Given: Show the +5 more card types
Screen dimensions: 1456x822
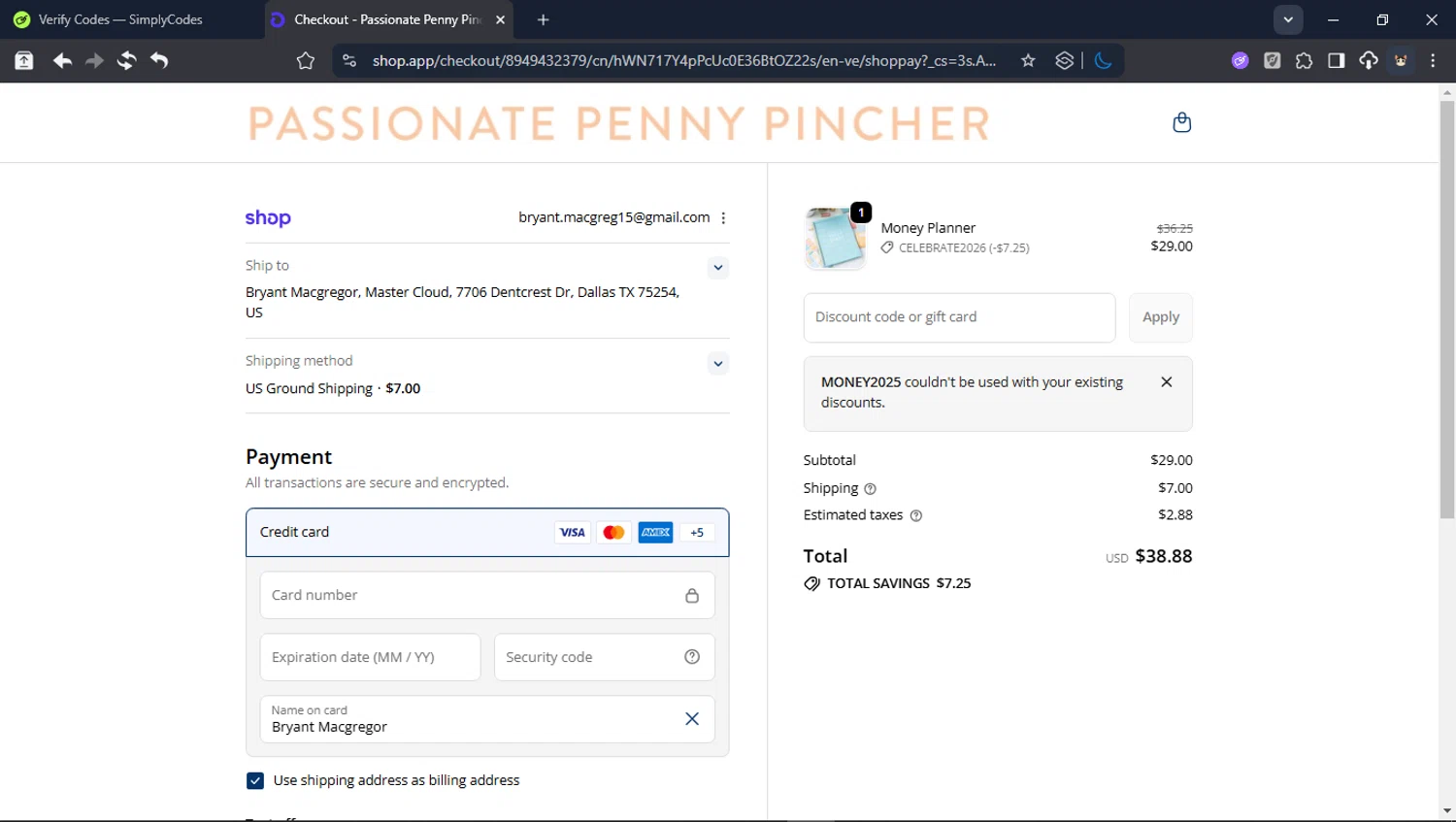Looking at the screenshot, I should coord(697,532).
